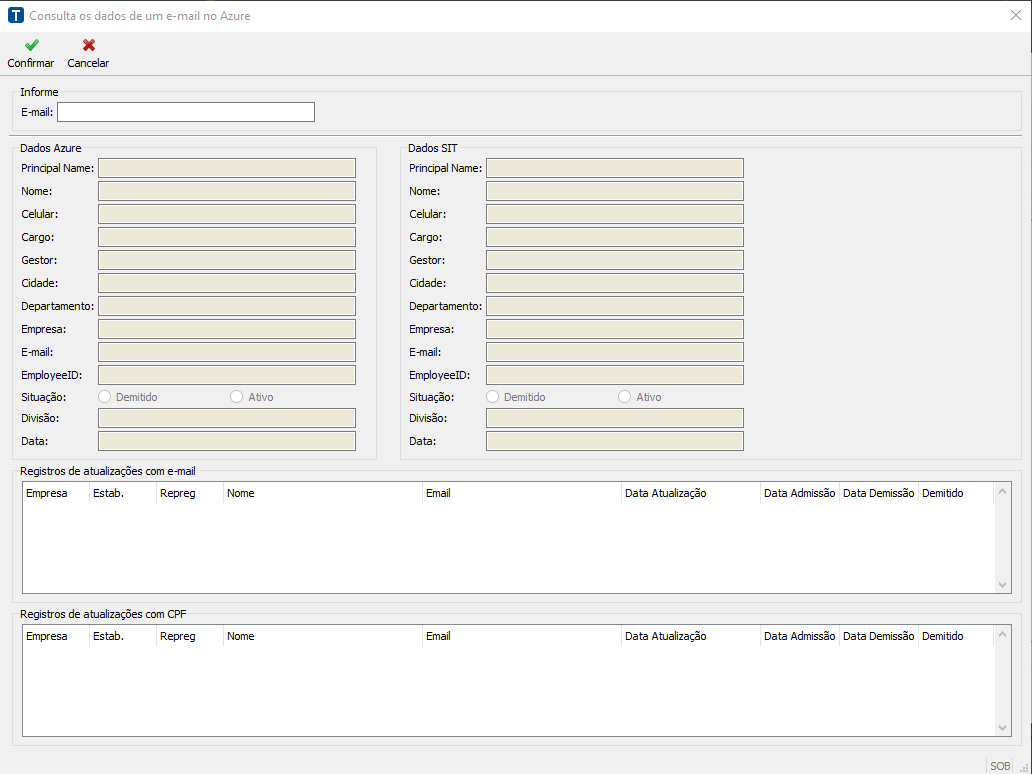
Task: Click the Gestor field in Dados SIT
Action: pyautogui.click(x=615, y=260)
